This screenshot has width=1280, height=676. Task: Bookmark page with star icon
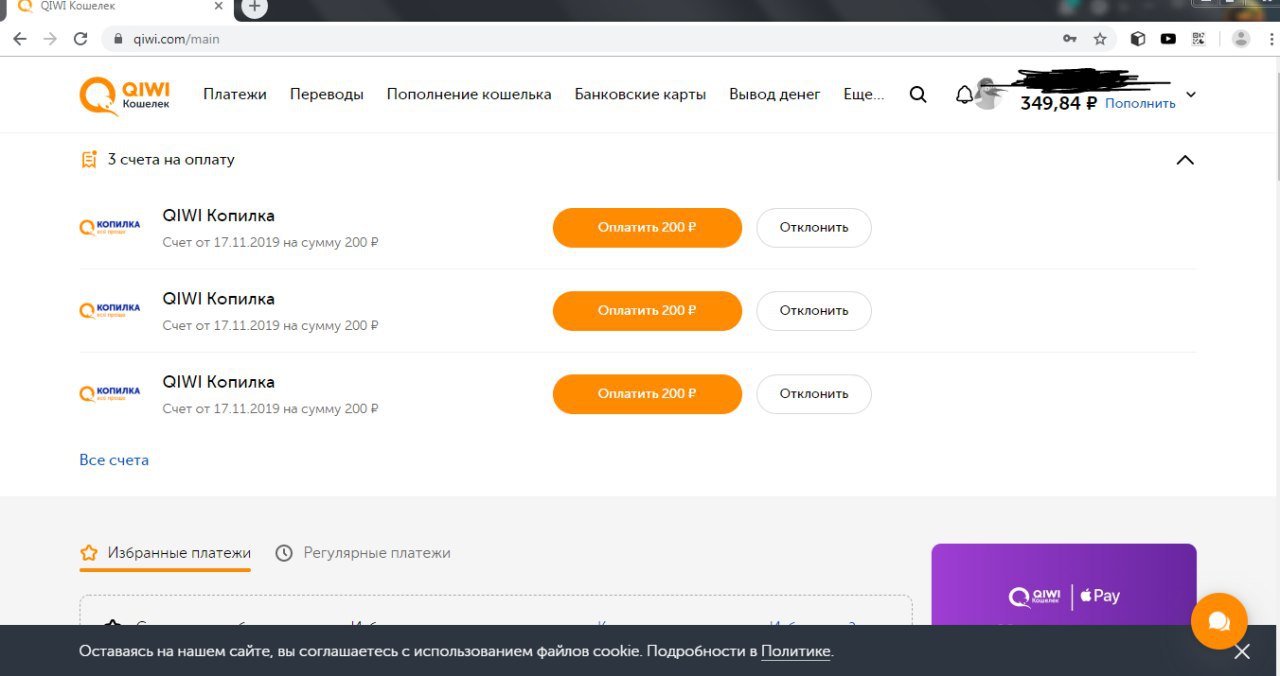pyautogui.click(x=1100, y=39)
